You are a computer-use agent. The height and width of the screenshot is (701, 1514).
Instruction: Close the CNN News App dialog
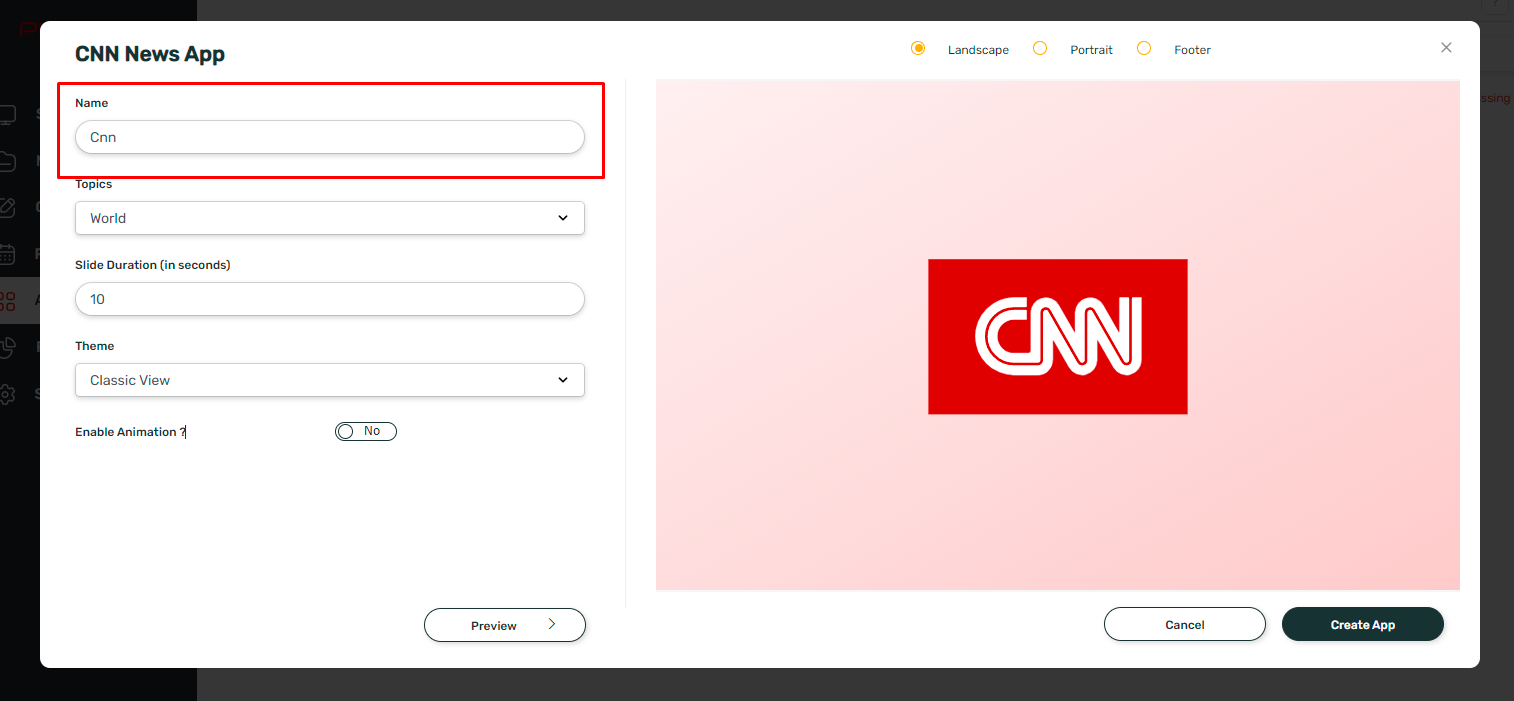pyautogui.click(x=1446, y=47)
